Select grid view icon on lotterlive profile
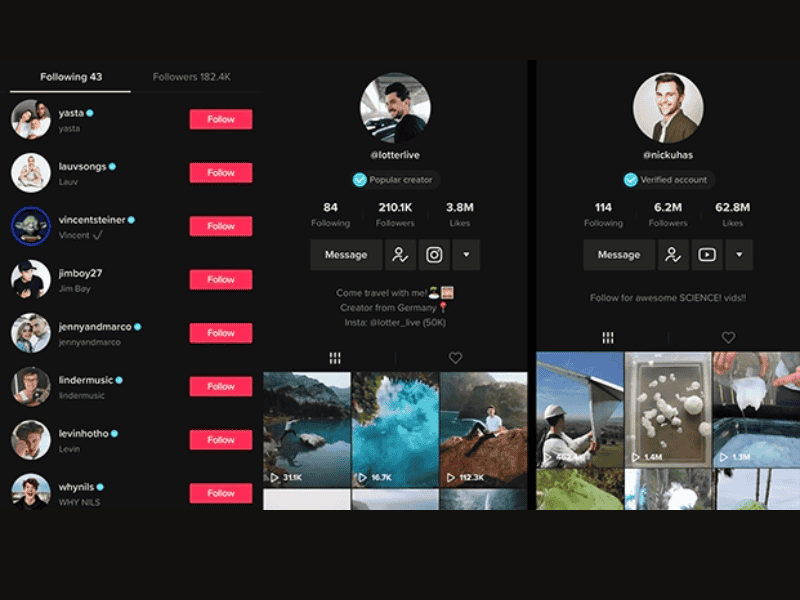Image resolution: width=800 pixels, height=600 pixels. tap(335, 357)
